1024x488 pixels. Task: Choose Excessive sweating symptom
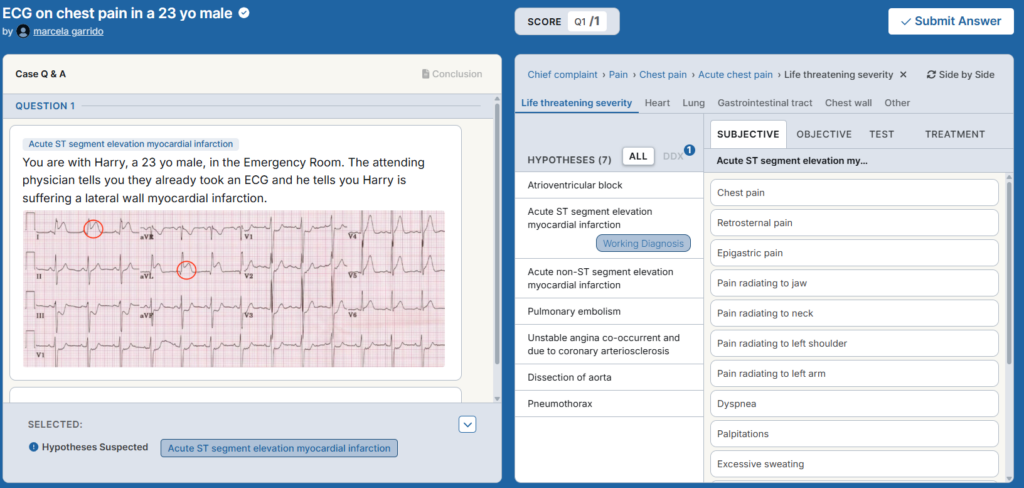pyautogui.click(x=854, y=464)
